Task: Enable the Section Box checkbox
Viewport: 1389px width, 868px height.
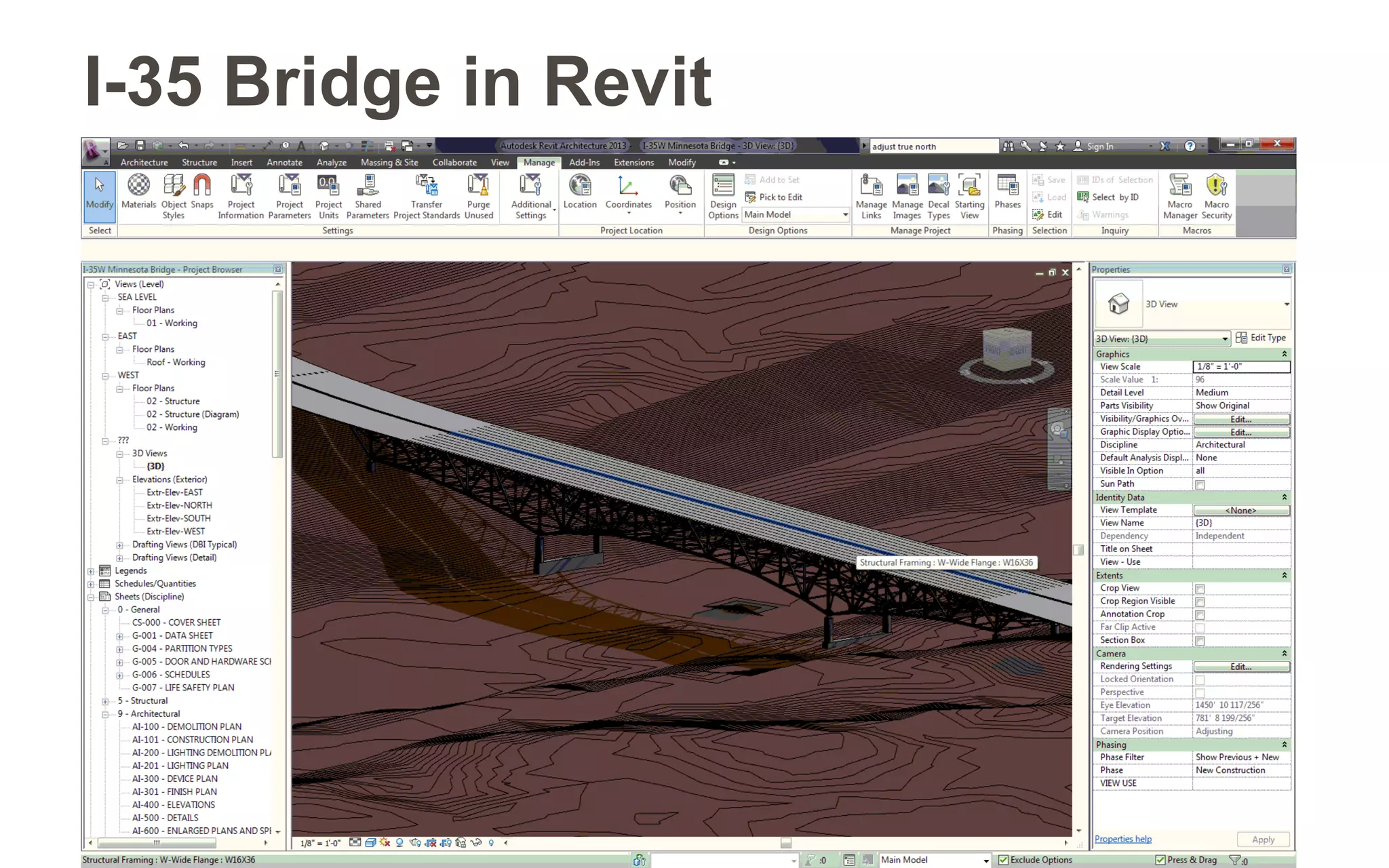Action: pos(1200,641)
